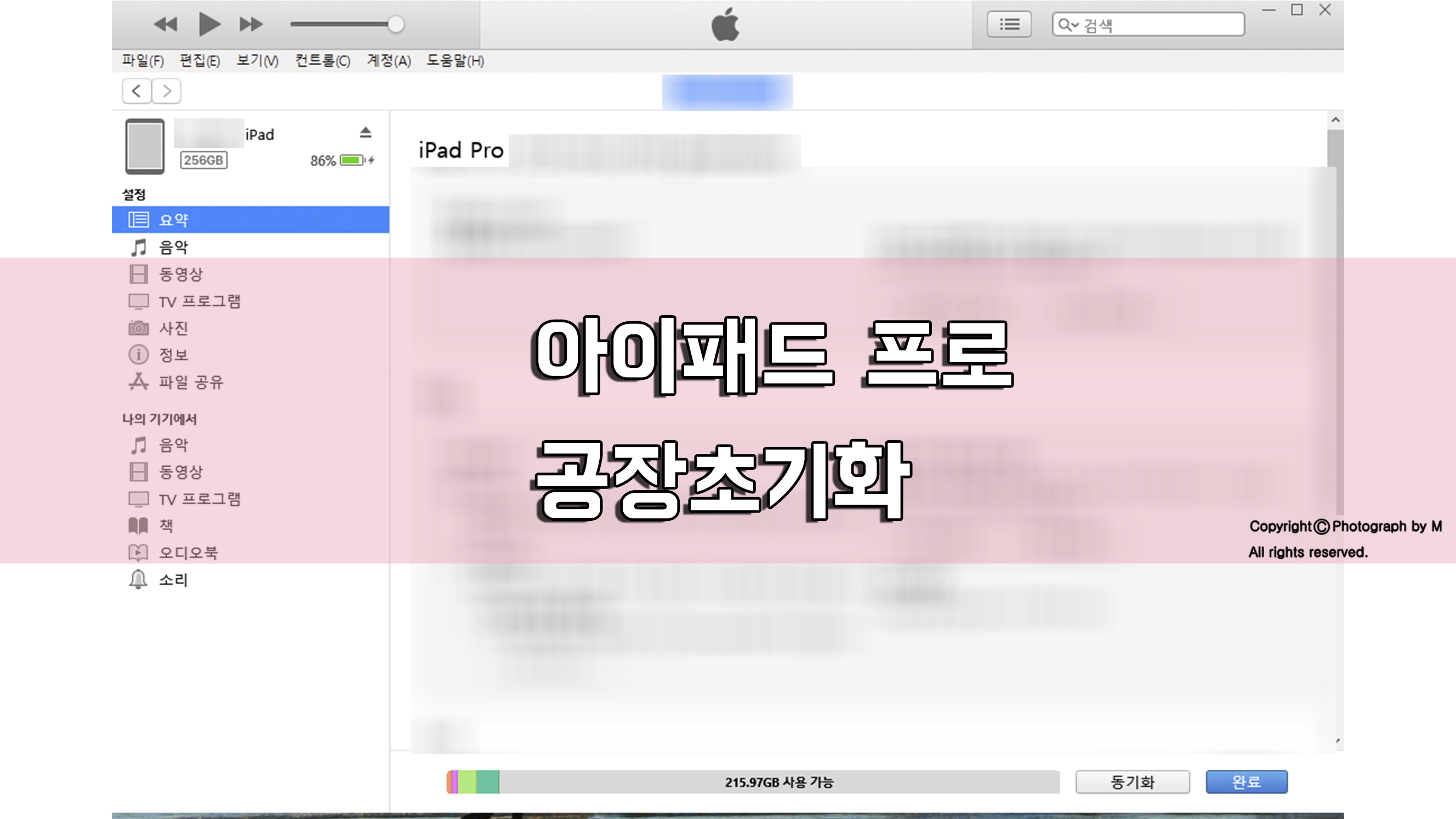
Task: Click the film icon under 설정
Action: 139,274
